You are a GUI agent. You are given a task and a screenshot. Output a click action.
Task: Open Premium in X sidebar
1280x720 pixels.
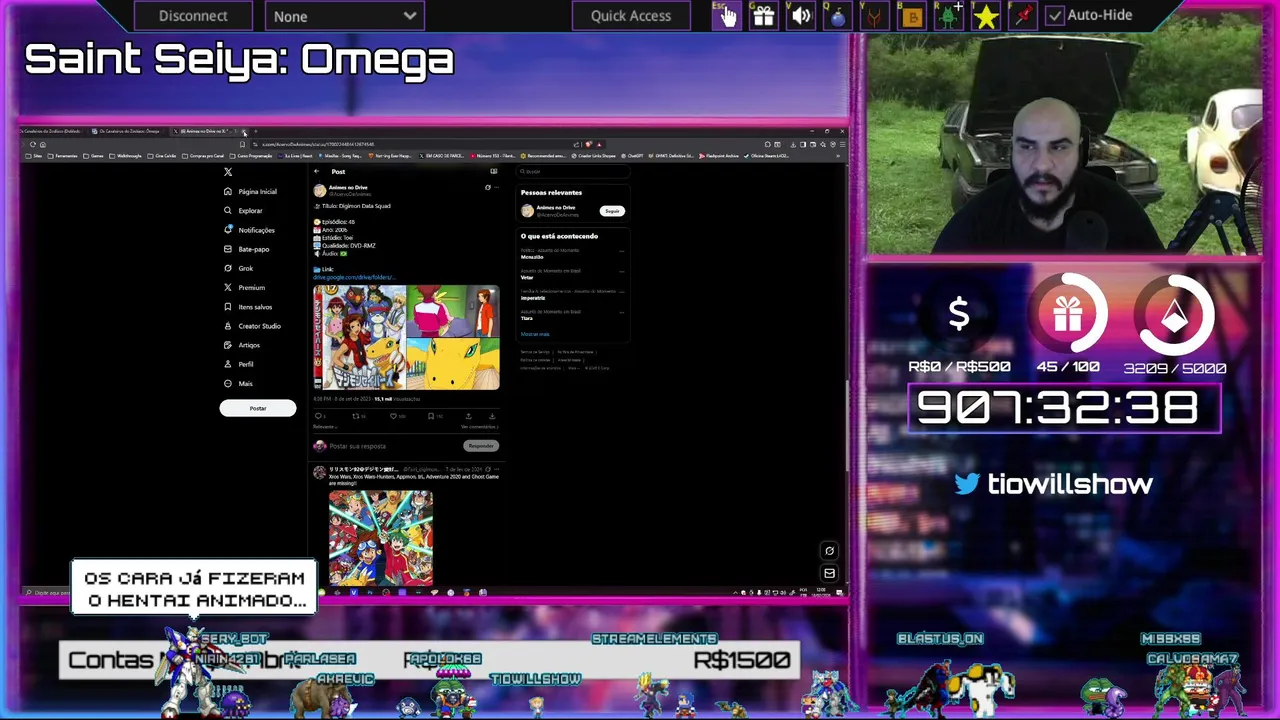coord(245,287)
